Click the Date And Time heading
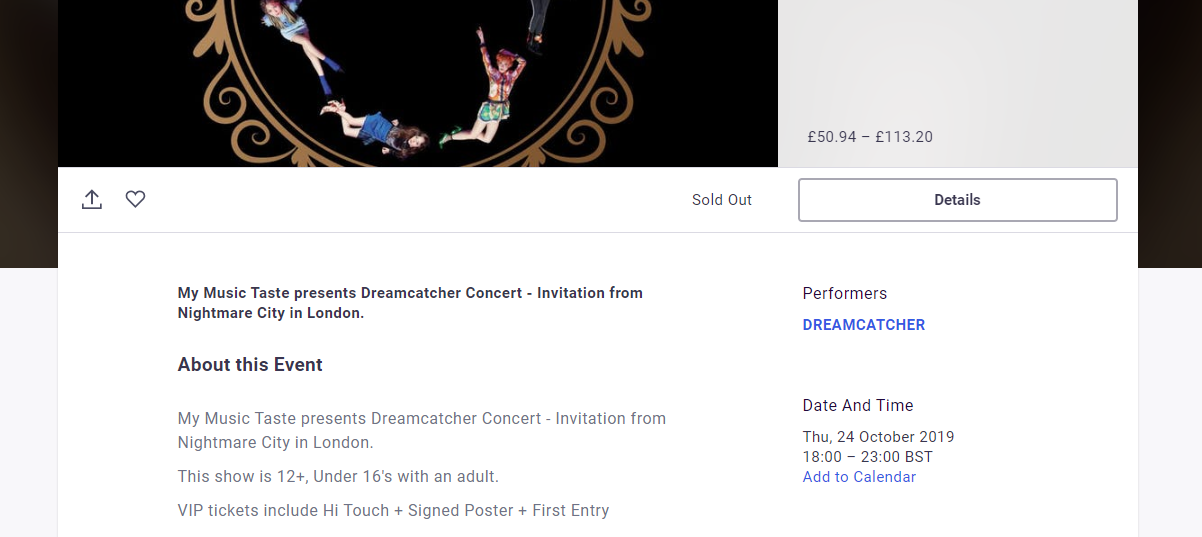The image size is (1202, 537). tap(858, 405)
